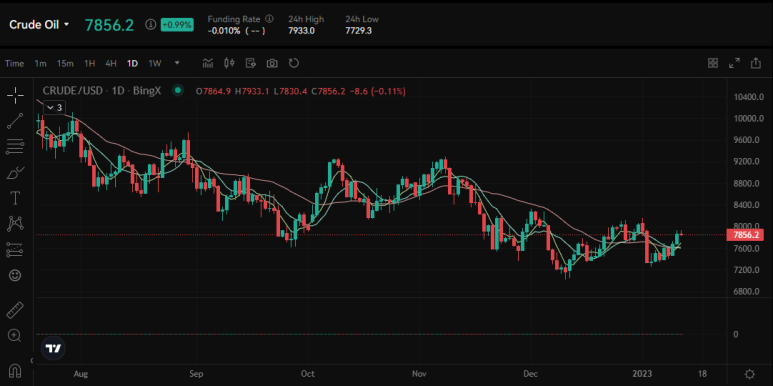Click the Funding Rate info icon

(x=269, y=19)
